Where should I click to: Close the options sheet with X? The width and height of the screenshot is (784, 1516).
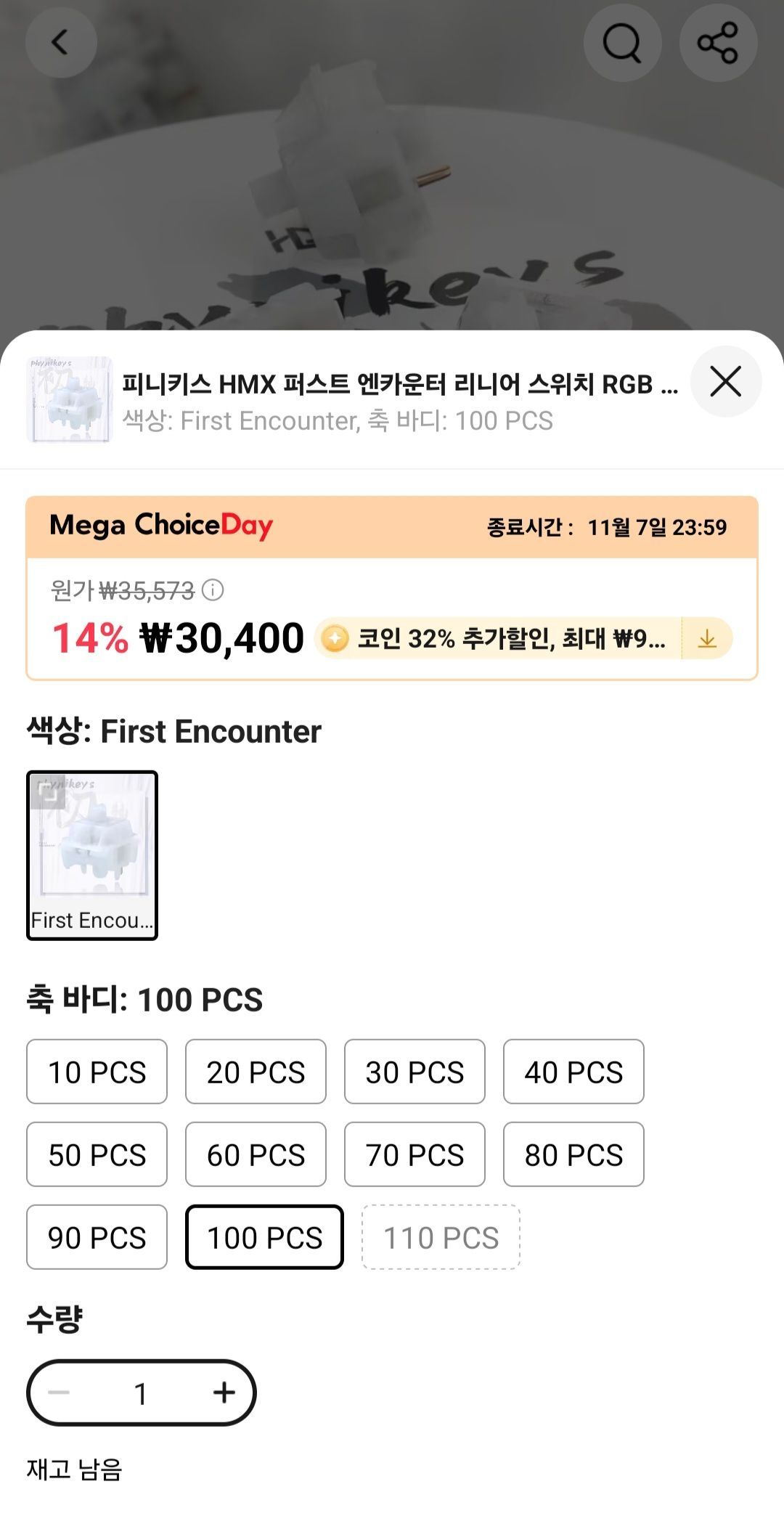(x=725, y=382)
